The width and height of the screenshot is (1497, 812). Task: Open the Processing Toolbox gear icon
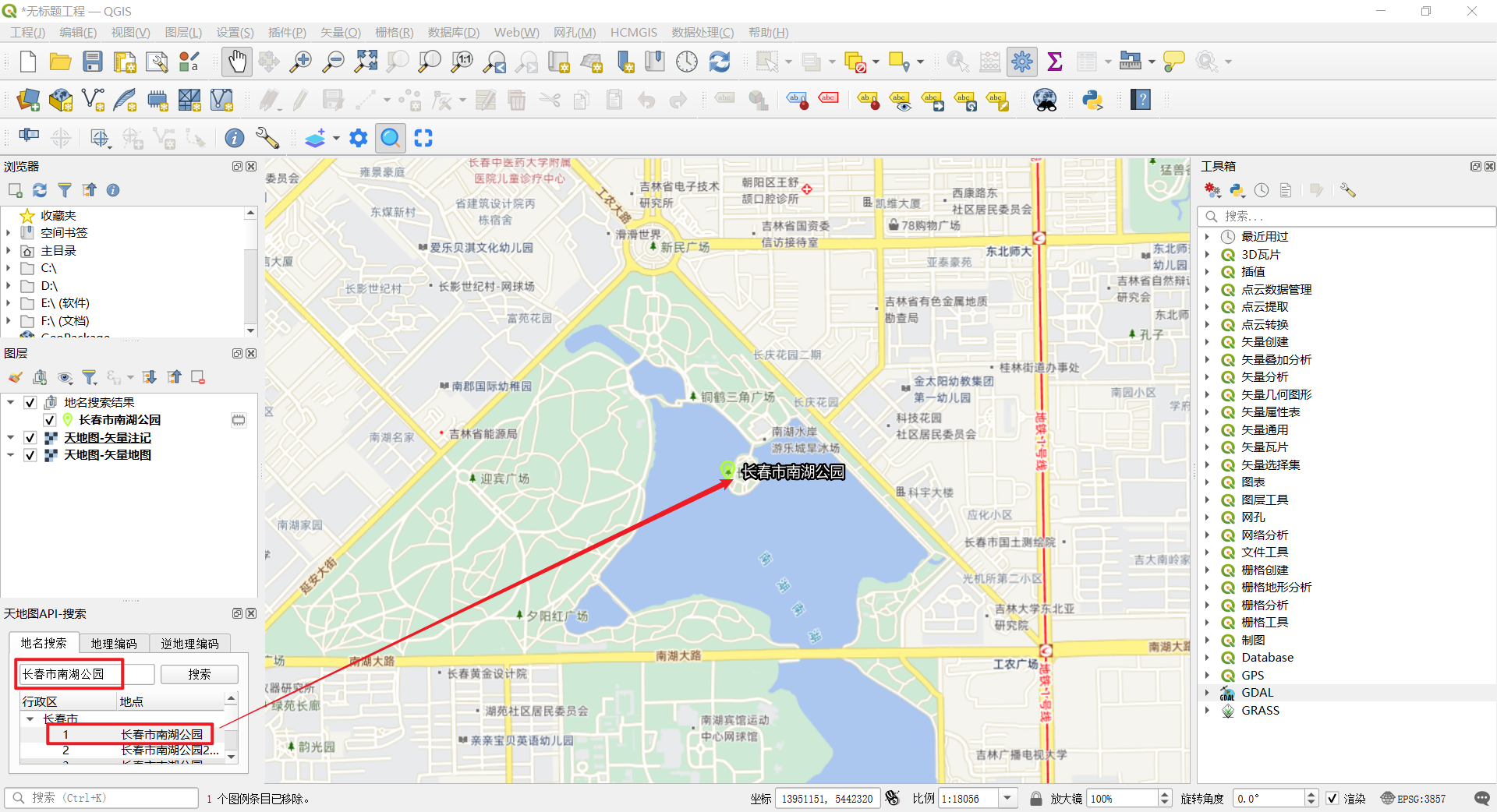click(x=1022, y=62)
